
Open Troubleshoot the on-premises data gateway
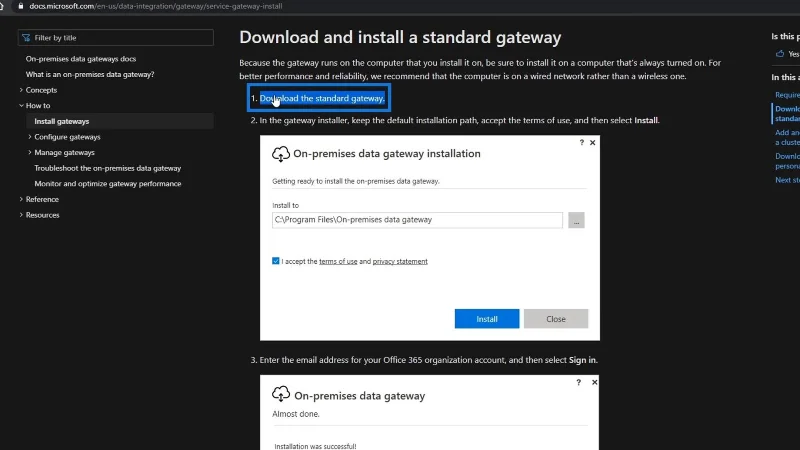pos(108,168)
